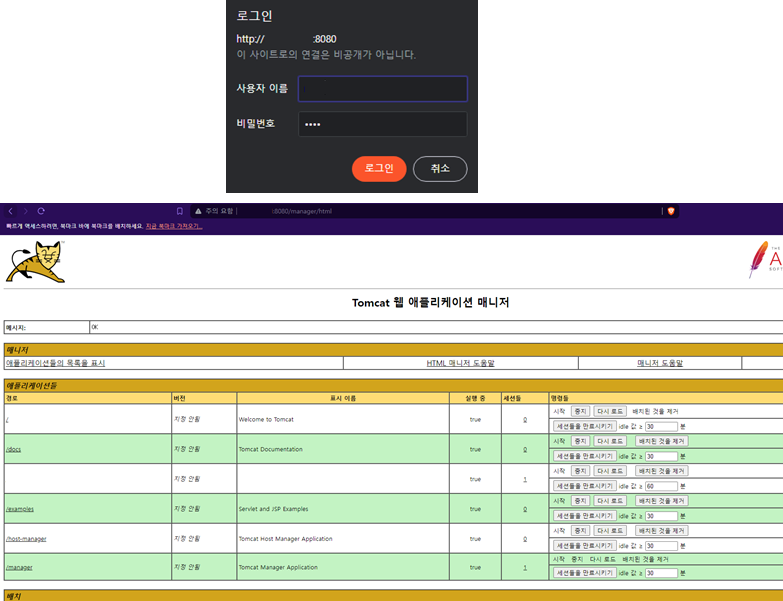Viewport: 783px width, 601px height.
Task: Click 배치된 것을 제거 in Tomcat Documentation row
Action: pyautogui.click(x=662, y=441)
